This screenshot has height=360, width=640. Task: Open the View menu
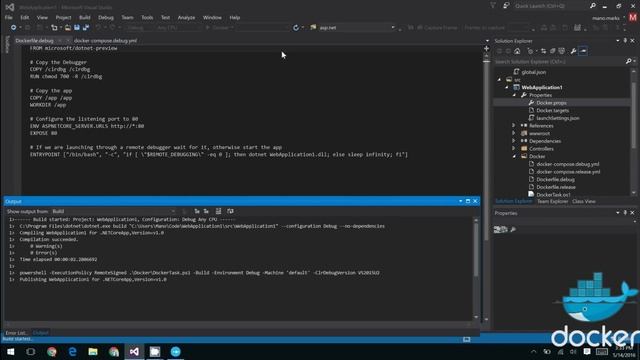42,18
